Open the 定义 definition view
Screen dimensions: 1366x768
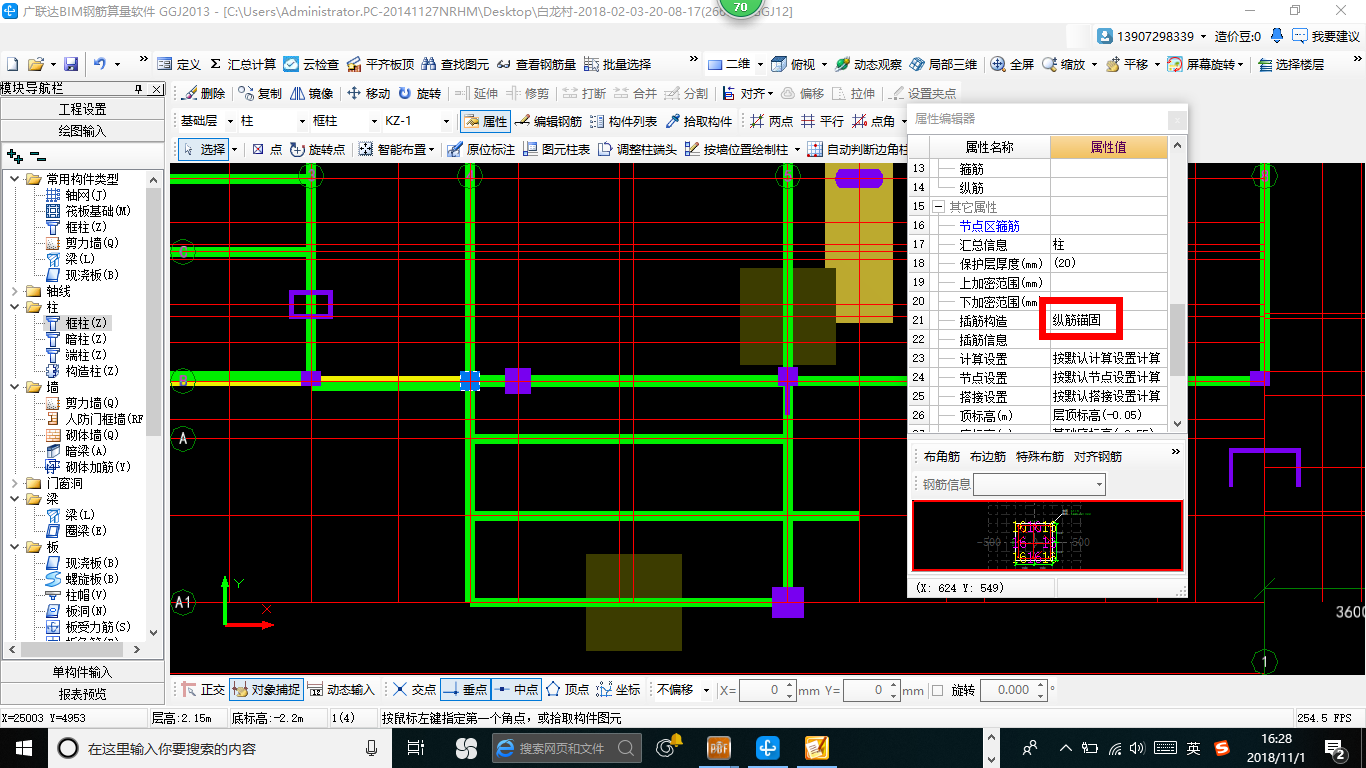(x=179, y=64)
